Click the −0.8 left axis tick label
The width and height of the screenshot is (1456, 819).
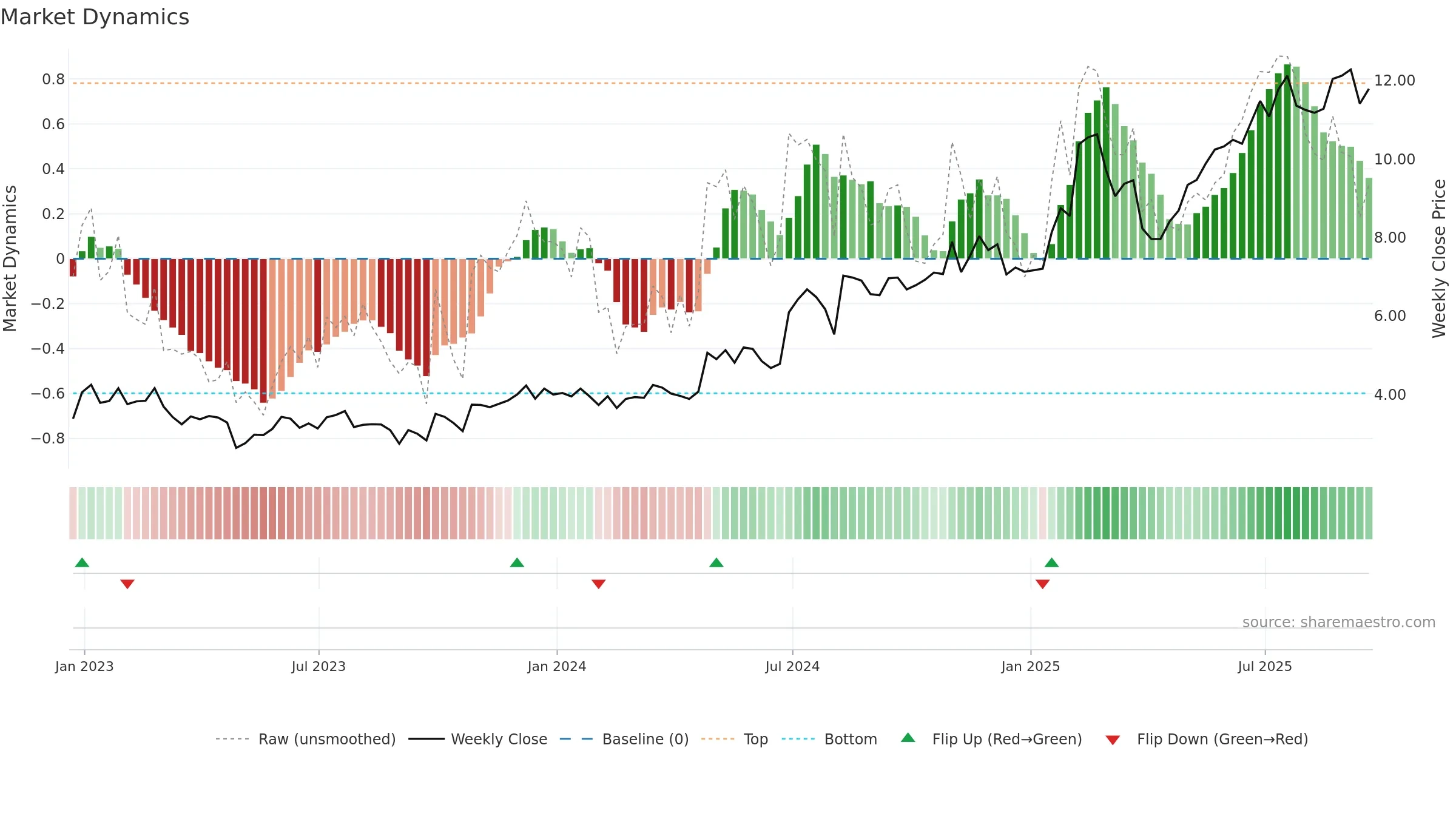pos(48,439)
